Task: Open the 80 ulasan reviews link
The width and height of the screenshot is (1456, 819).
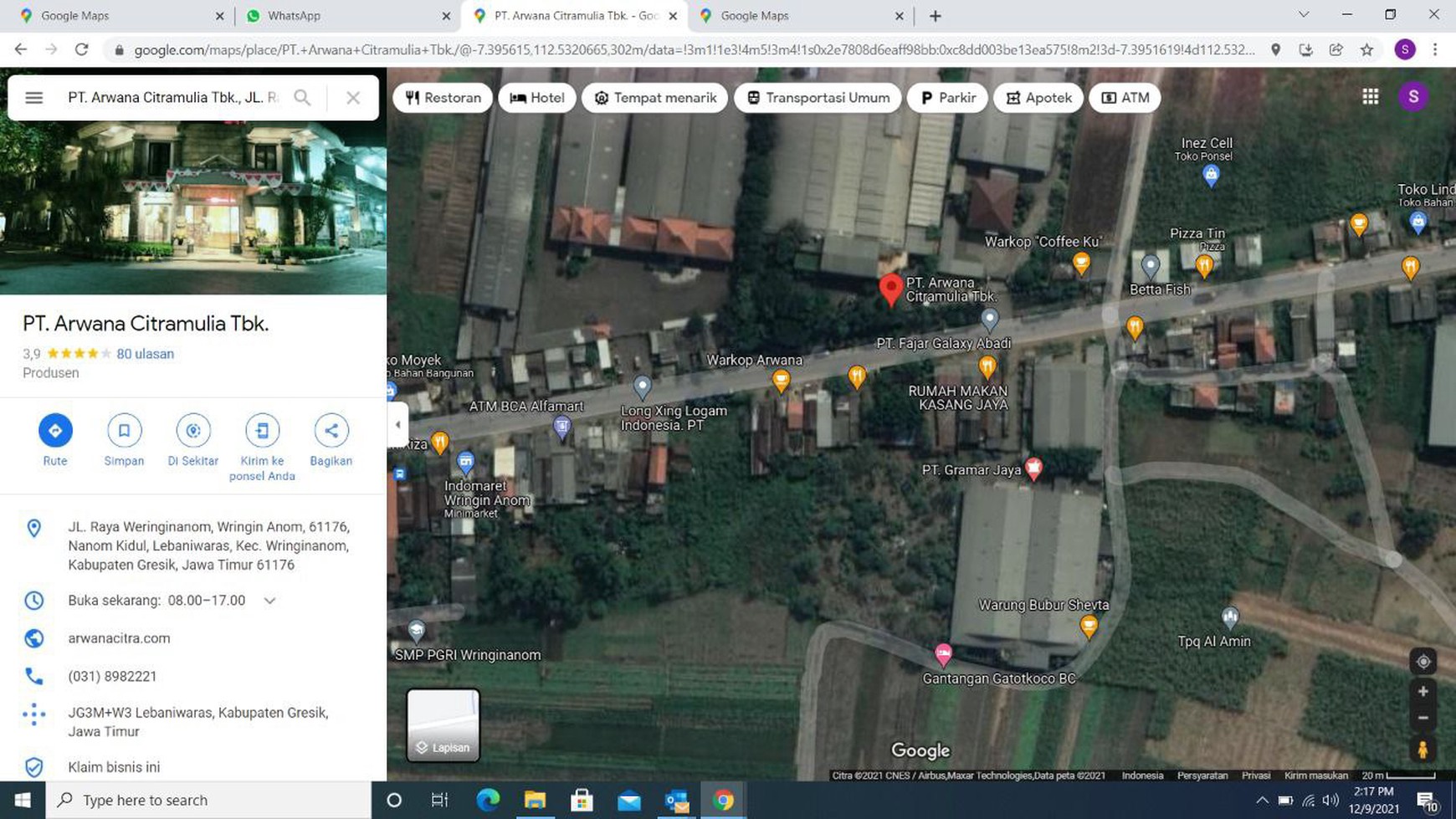Action: pos(146,354)
